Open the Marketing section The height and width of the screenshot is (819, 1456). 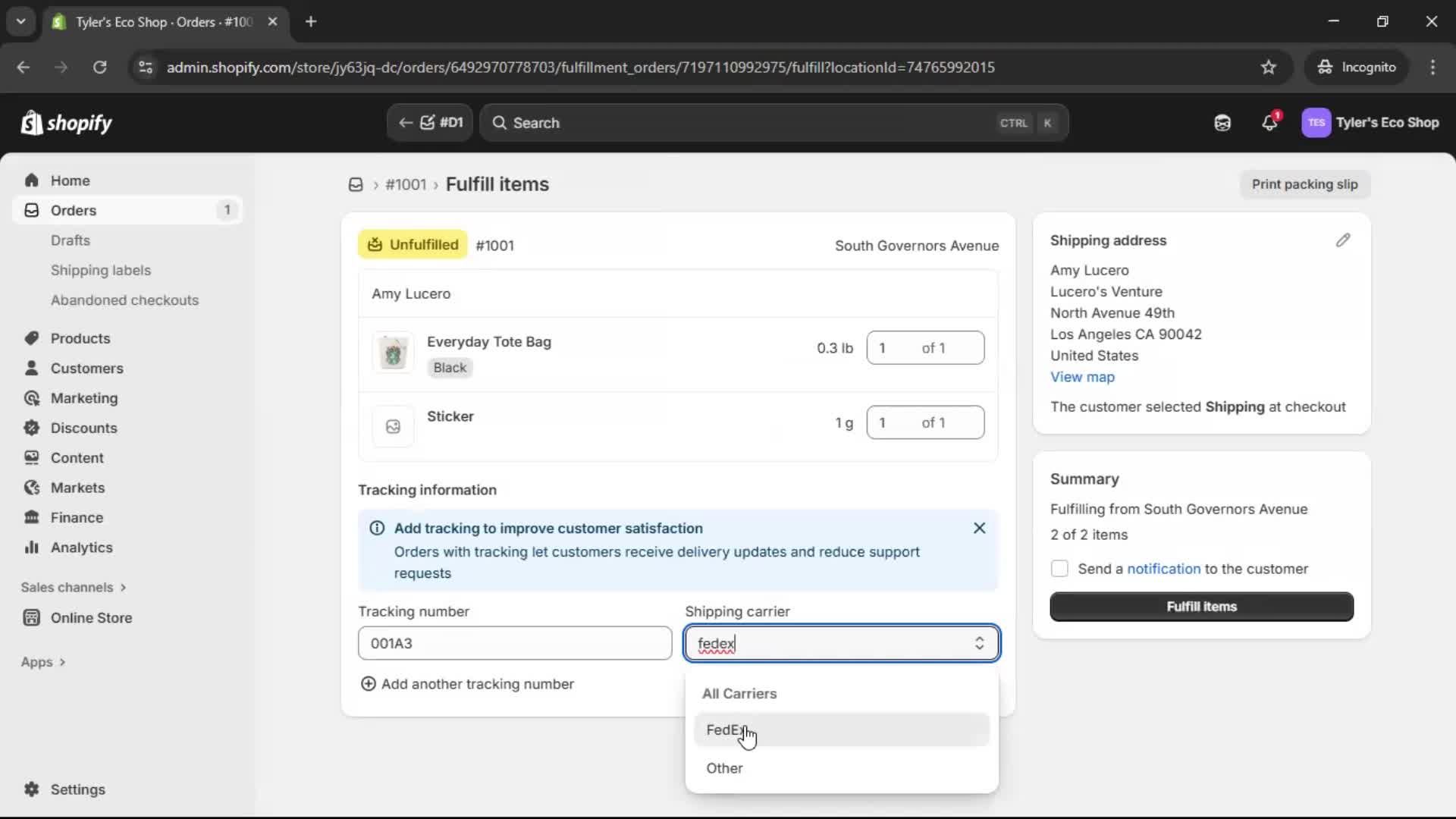tap(83, 398)
